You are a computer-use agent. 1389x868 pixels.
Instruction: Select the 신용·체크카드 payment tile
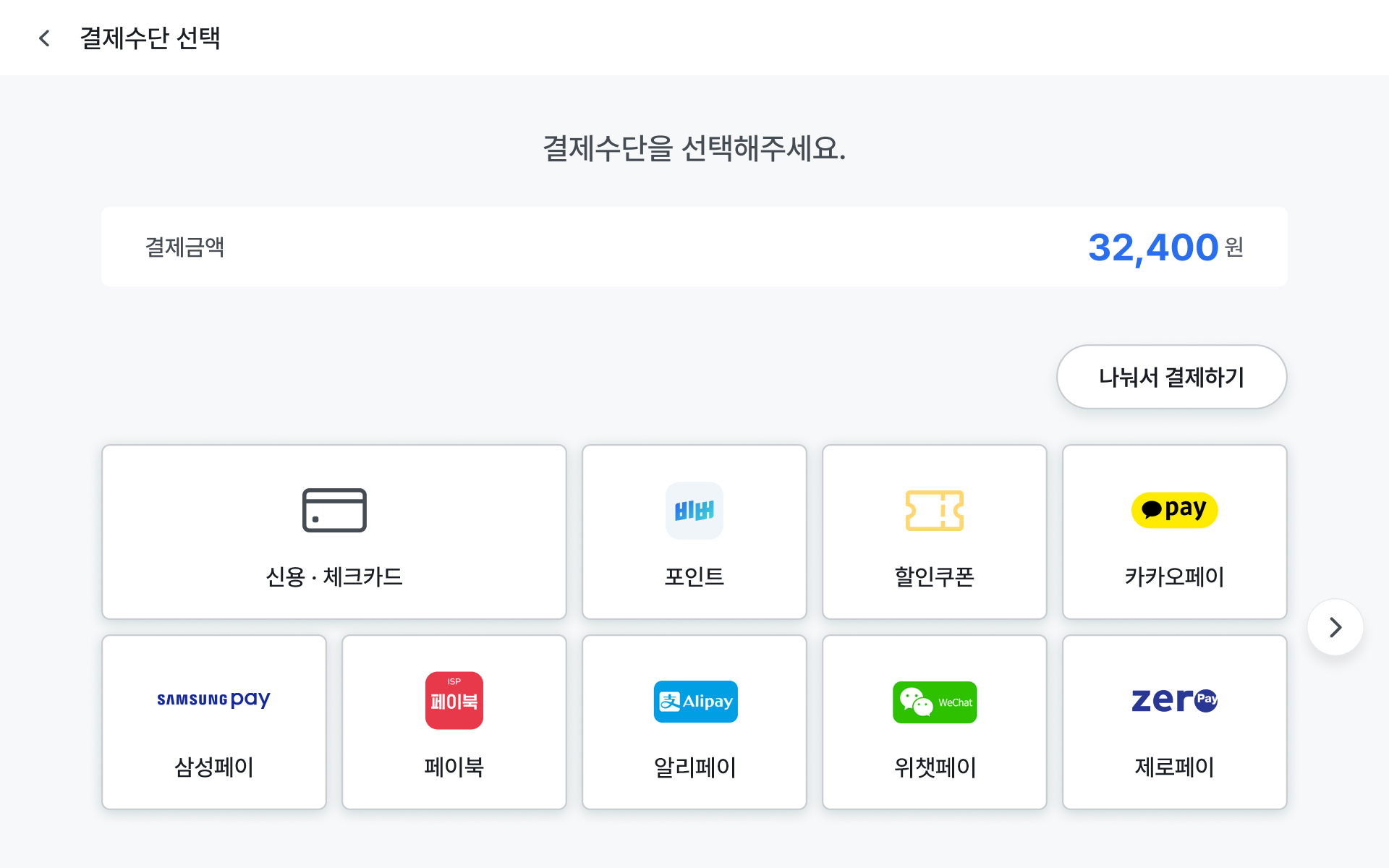point(334,532)
